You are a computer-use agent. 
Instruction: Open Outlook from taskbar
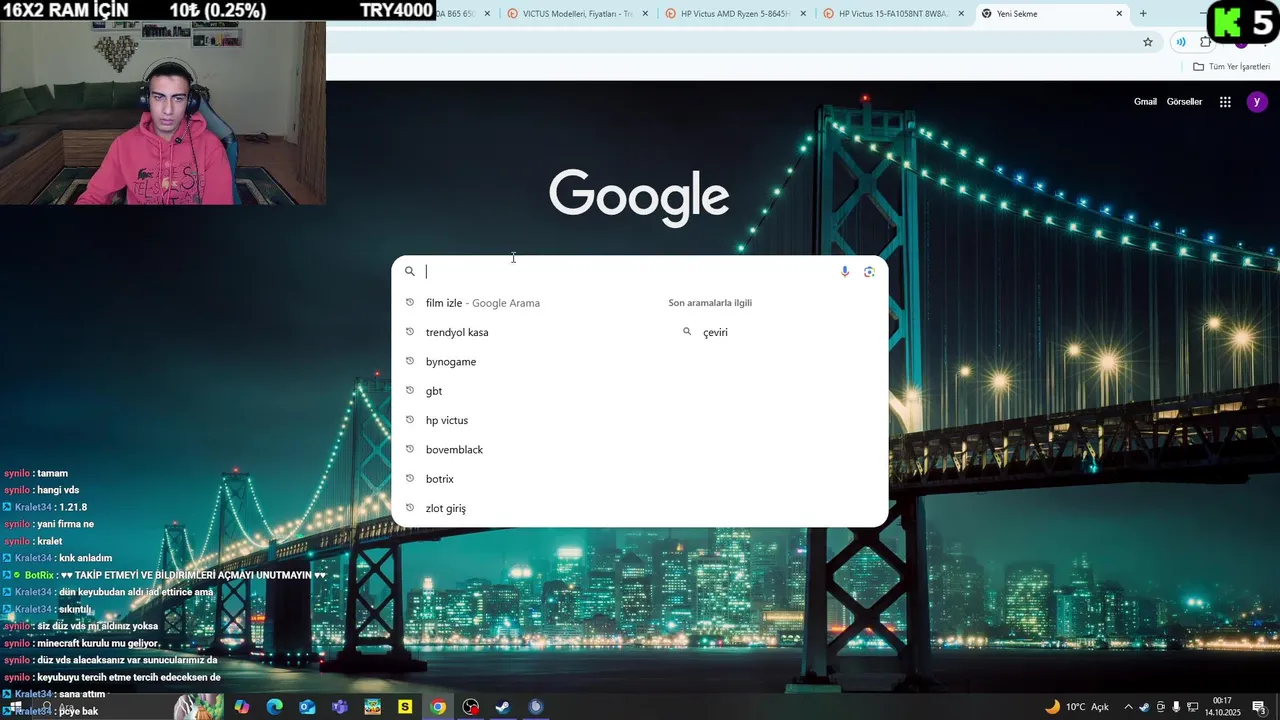(x=307, y=707)
